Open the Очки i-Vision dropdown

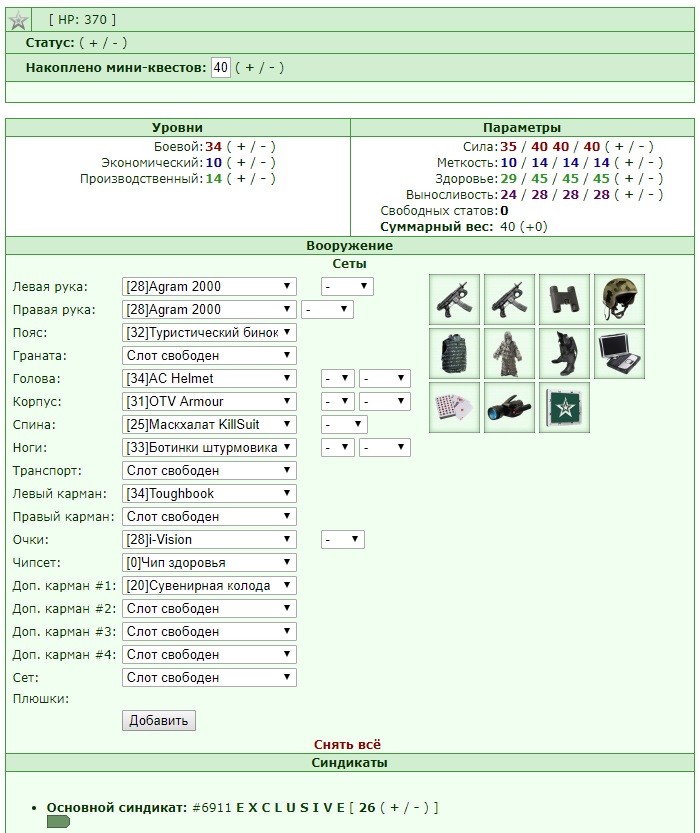tap(209, 539)
